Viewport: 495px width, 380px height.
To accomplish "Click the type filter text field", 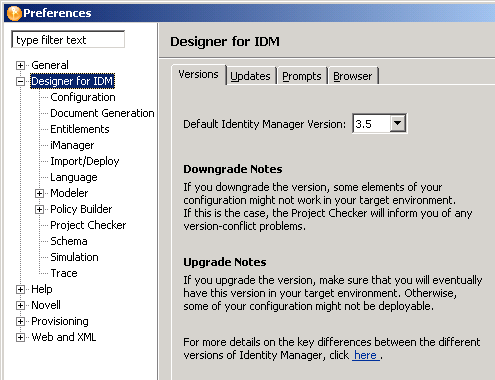I will coord(68,40).
